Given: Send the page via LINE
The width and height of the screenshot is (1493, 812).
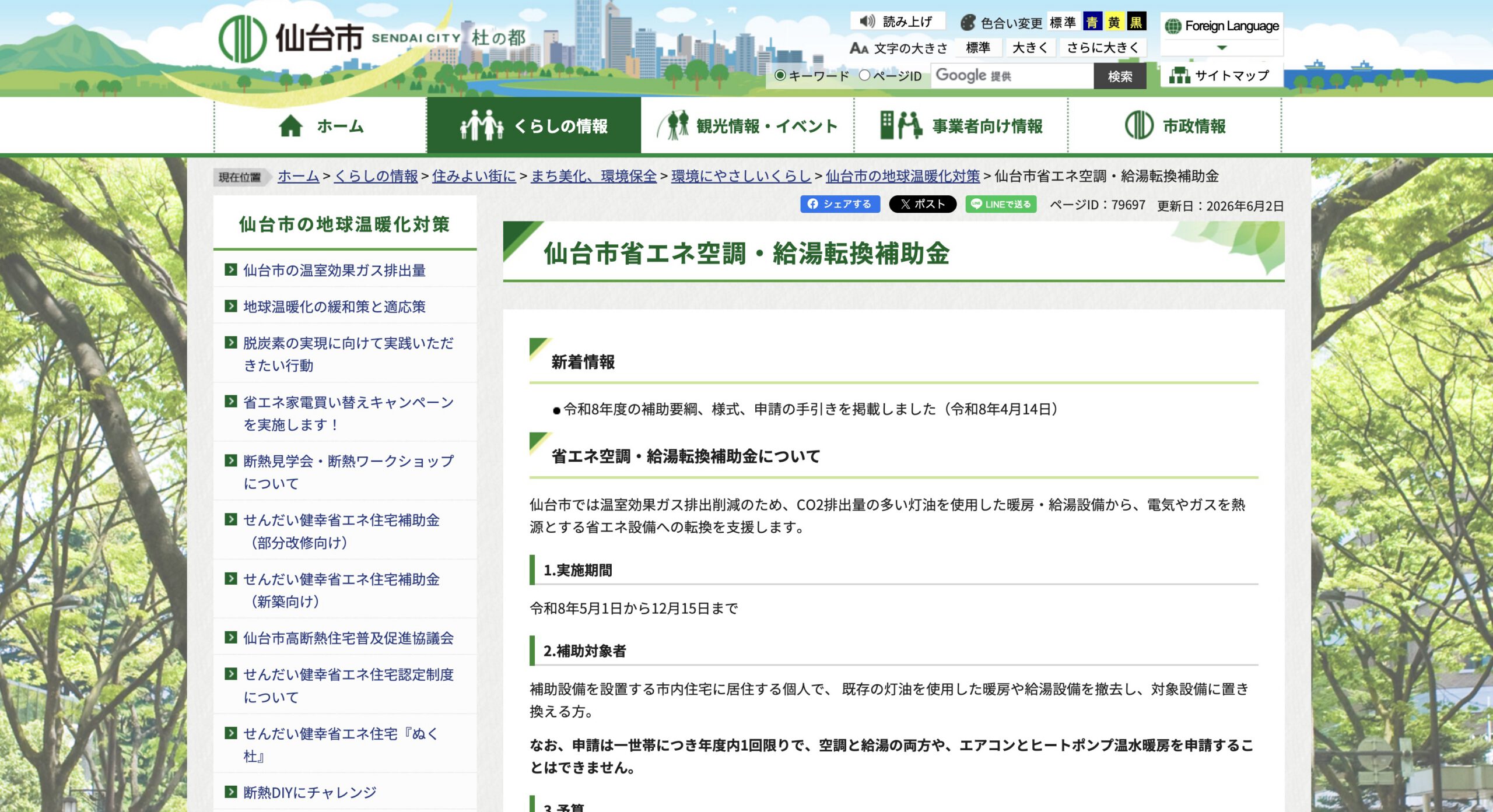Looking at the screenshot, I should (x=1001, y=204).
